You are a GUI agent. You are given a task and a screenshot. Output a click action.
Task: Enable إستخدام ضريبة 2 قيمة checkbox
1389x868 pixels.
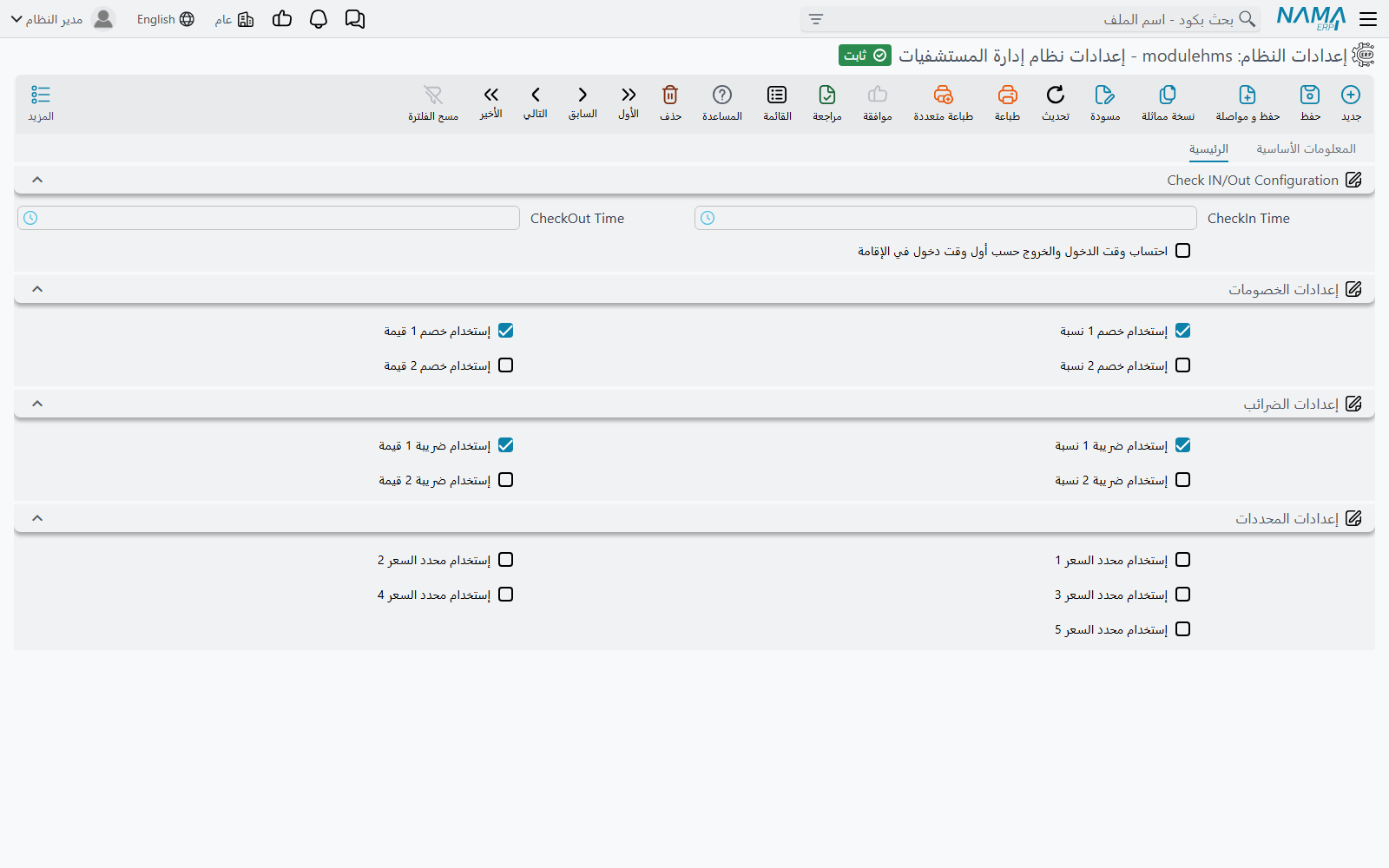506,480
